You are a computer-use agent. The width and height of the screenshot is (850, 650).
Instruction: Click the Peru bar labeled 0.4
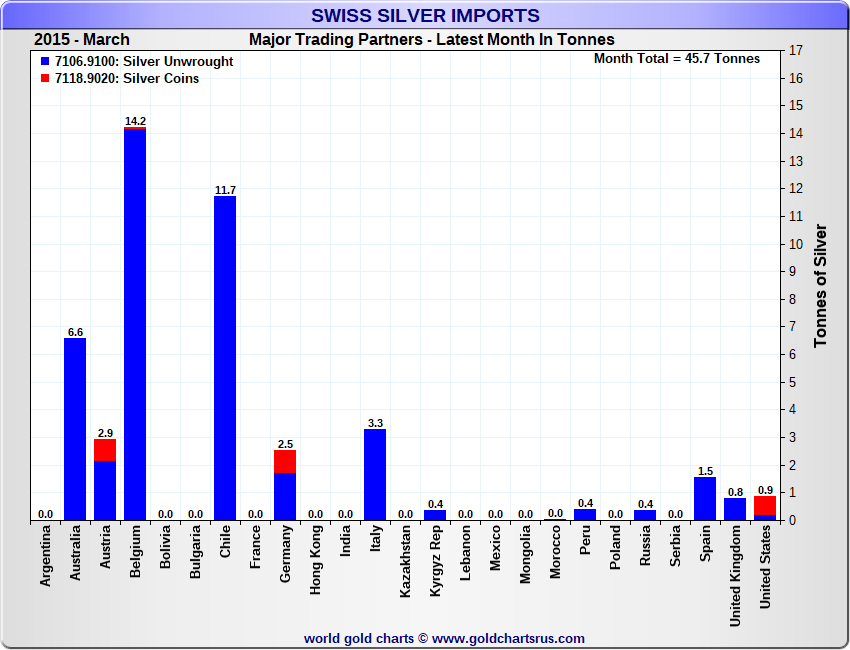585,514
